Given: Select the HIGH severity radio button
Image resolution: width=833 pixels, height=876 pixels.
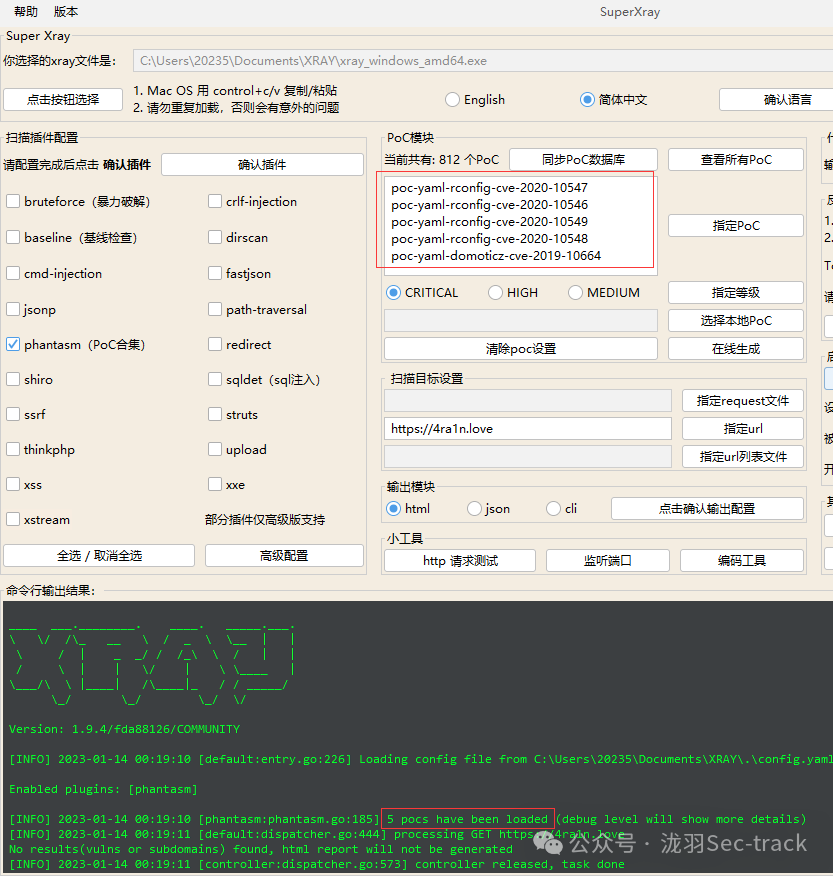Looking at the screenshot, I should click(495, 293).
